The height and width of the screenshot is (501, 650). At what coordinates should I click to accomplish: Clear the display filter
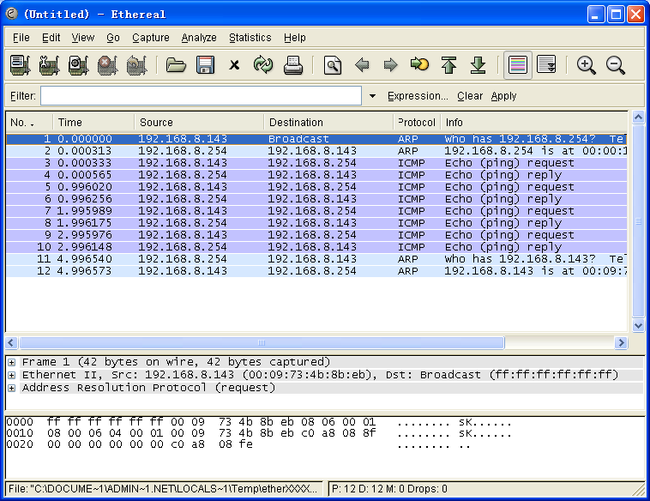coord(470,96)
